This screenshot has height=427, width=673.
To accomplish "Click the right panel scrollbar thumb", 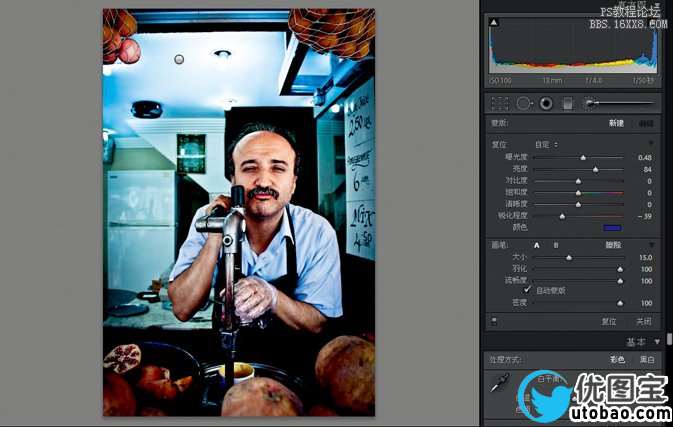I will (x=669, y=339).
